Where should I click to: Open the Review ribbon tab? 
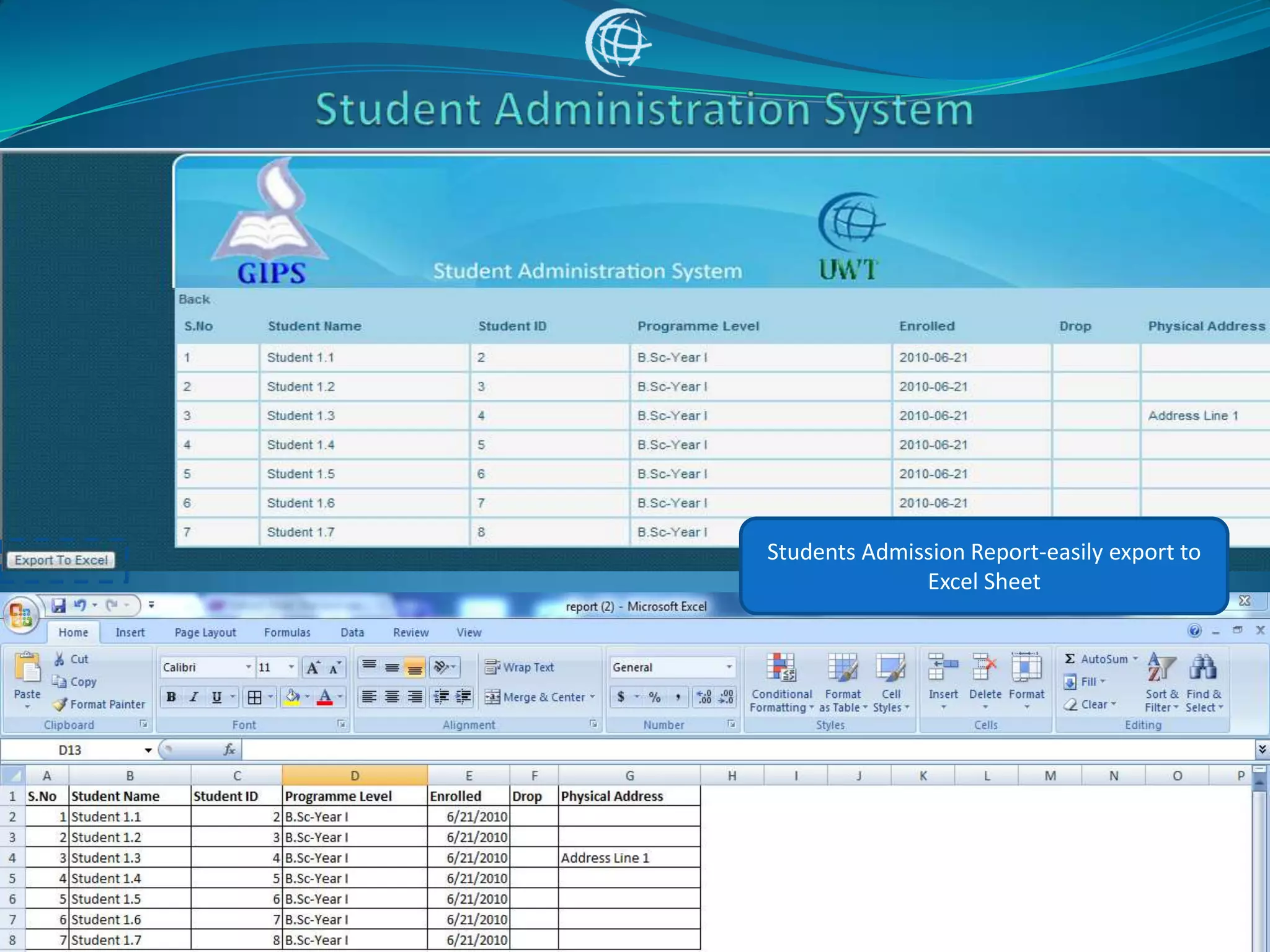411,632
